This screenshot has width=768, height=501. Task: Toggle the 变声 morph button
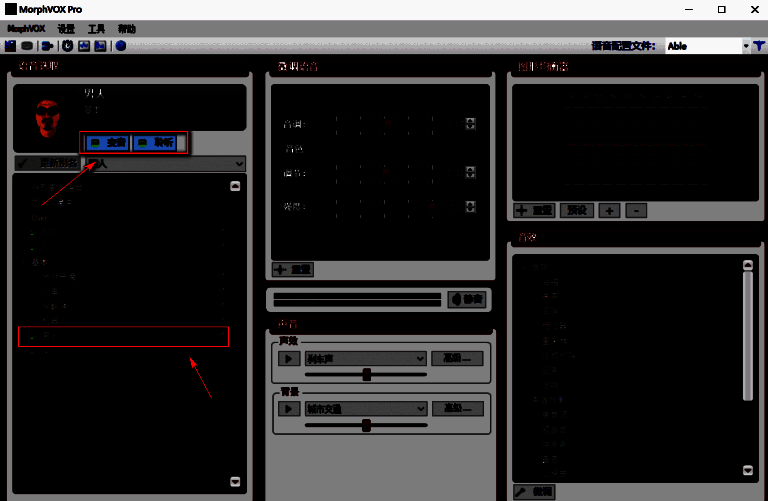(x=107, y=143)
